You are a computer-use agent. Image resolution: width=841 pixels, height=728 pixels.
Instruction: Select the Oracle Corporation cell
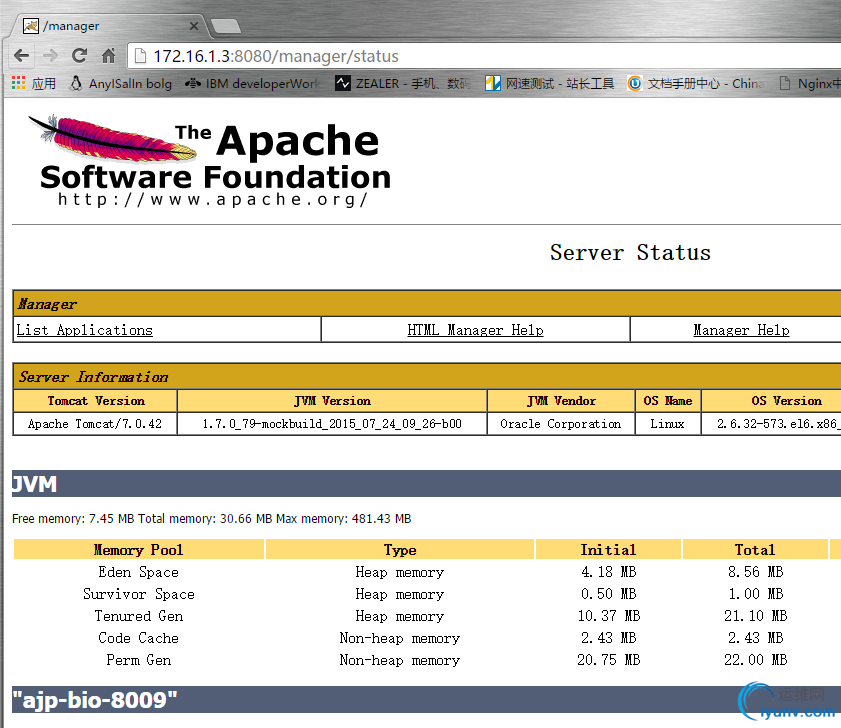point(561,424)
